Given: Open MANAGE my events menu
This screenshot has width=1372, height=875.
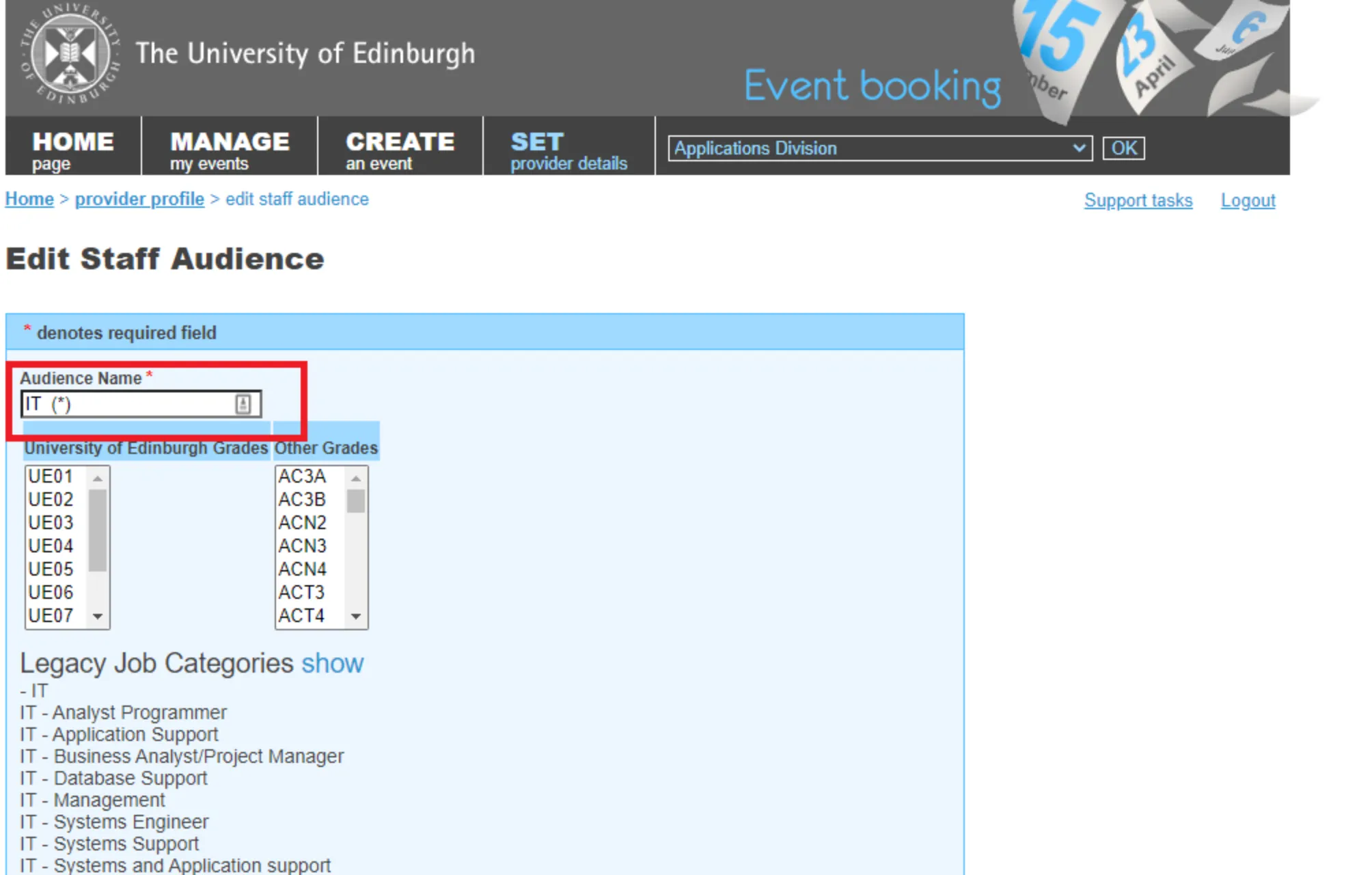Looking at the screenshot, I should (x=229, y=150).
